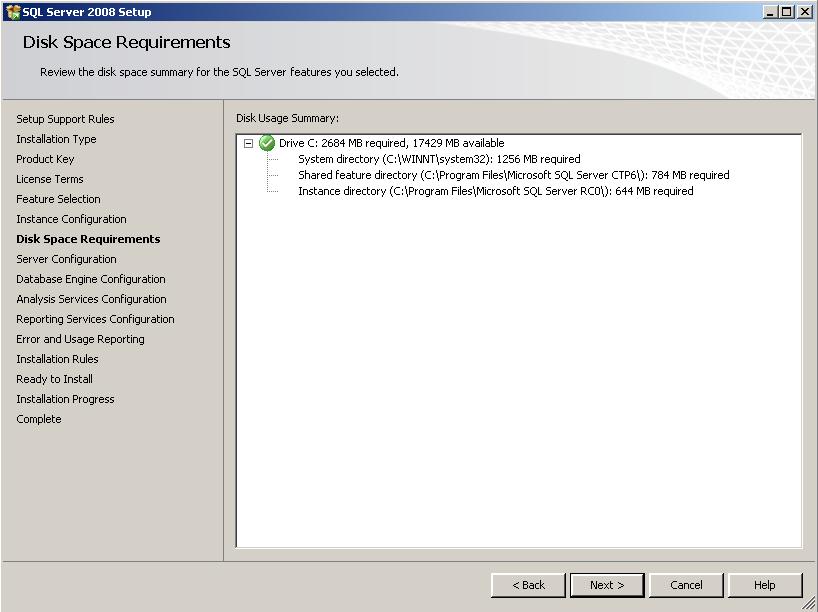Cancel the SQL Server setup

tap(686, 585)
